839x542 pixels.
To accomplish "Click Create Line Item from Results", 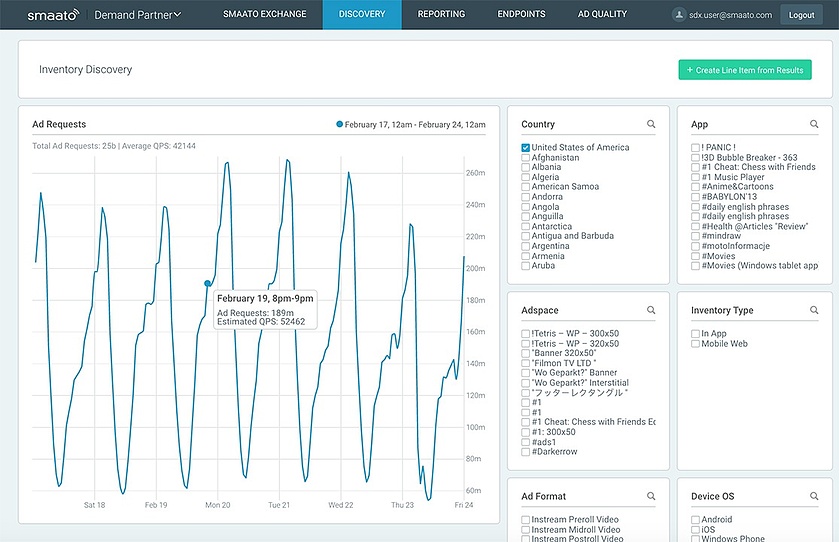I will 745,70.
